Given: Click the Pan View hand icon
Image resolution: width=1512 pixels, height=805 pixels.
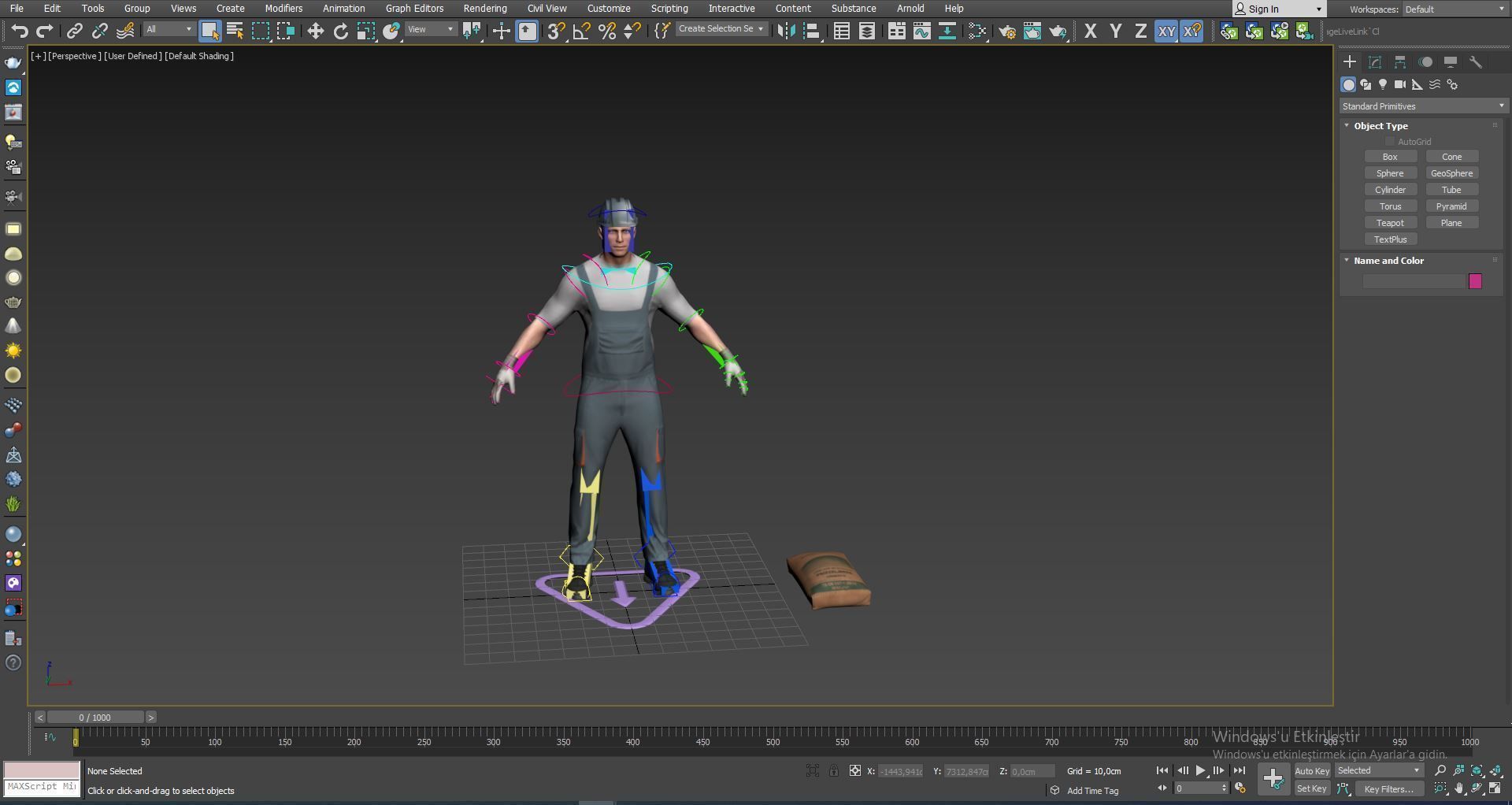Looking at the screenshot, I should [1459, 788].
